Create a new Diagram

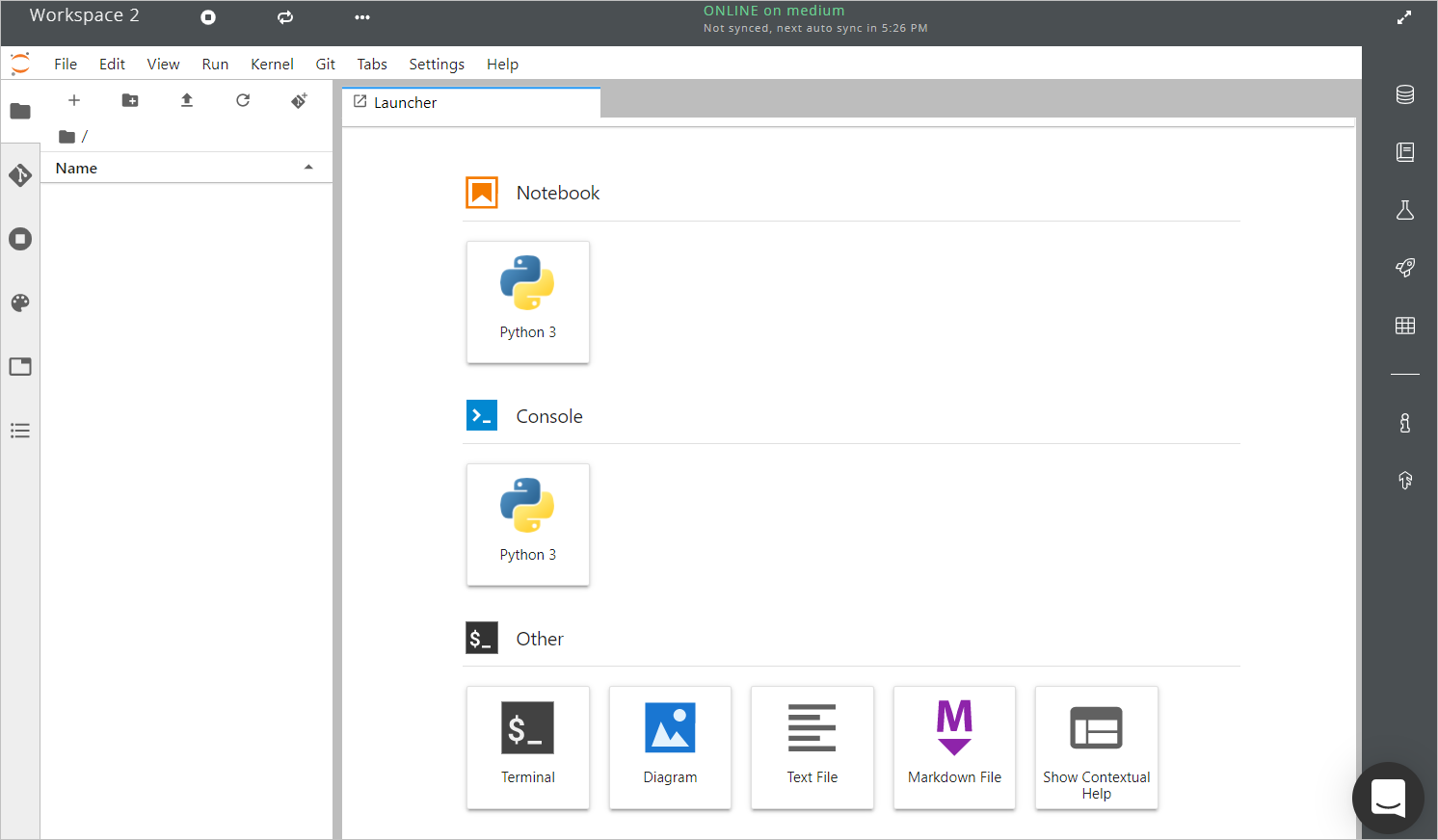[x=670, y=748]
